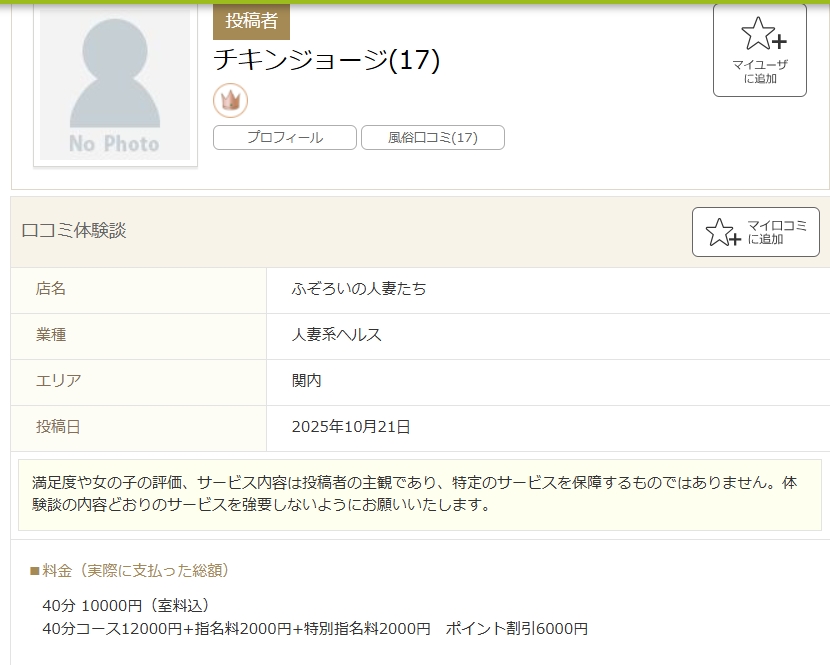Open the チキンジョージ(17) username heading
830x665 pixels.
pyautogui.click(x=327, y=60)
